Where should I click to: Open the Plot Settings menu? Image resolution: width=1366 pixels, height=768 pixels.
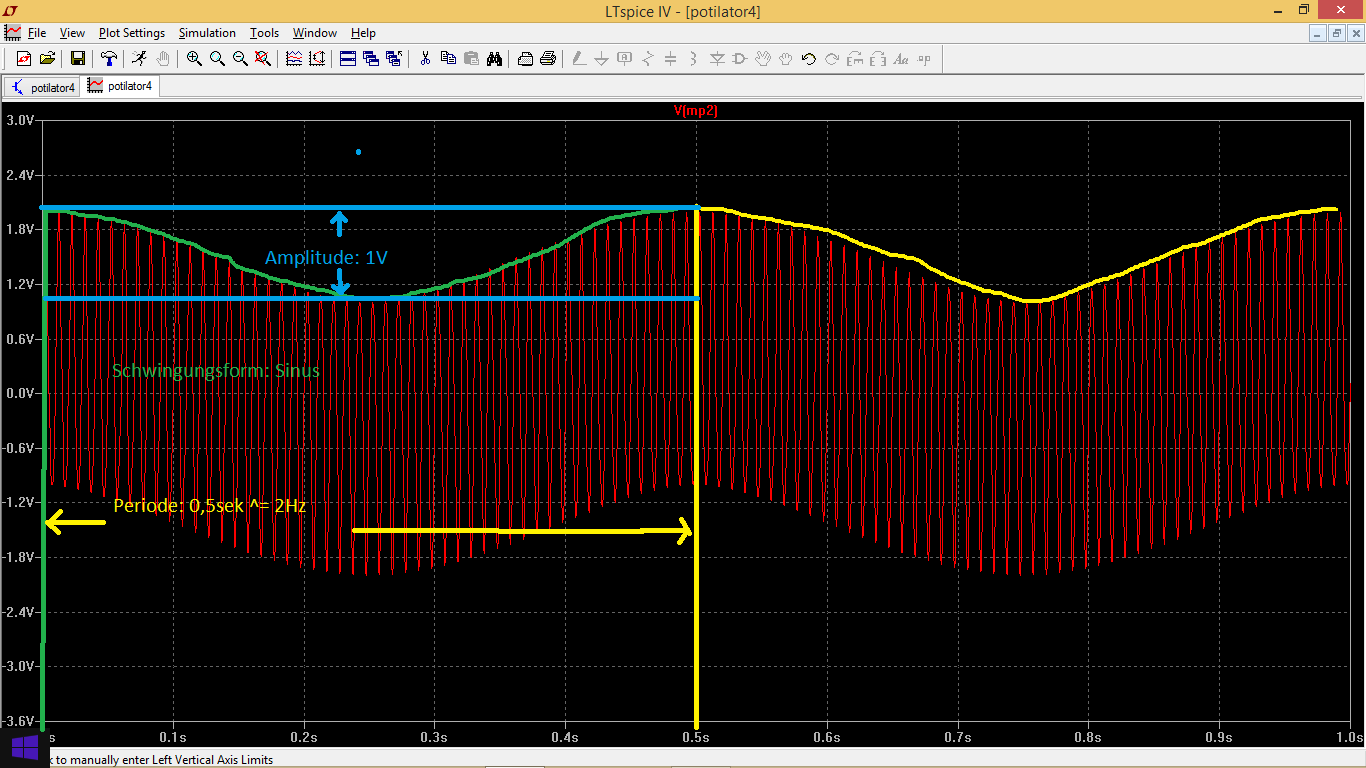pos(132,33)
